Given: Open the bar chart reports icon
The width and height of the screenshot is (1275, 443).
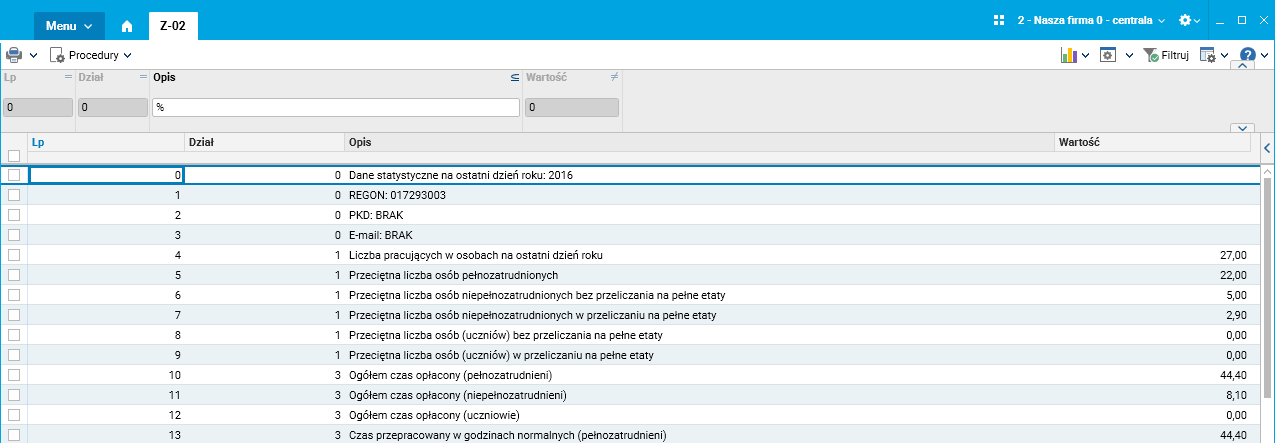Looking at the screenshot, I should 1068,55.
